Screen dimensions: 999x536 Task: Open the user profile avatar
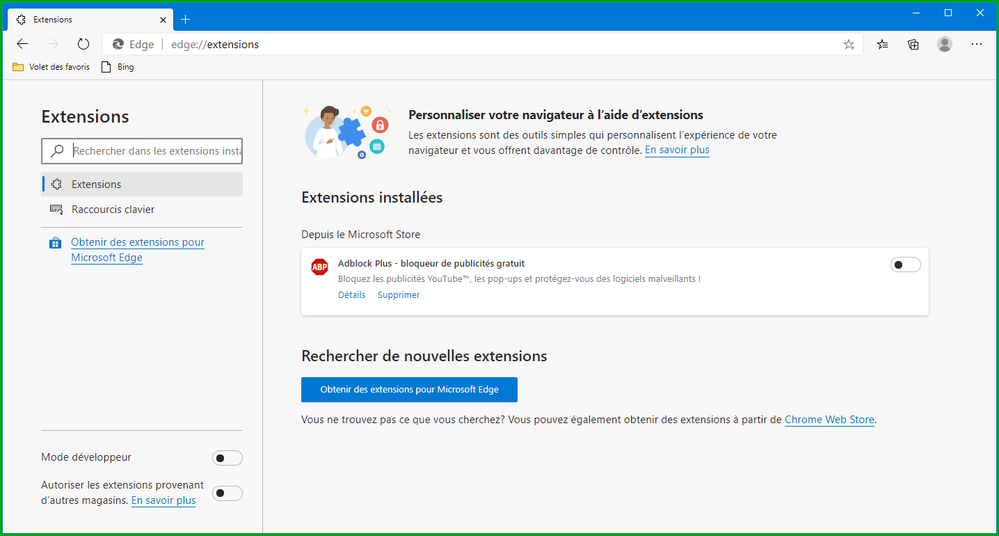(945, 44)
